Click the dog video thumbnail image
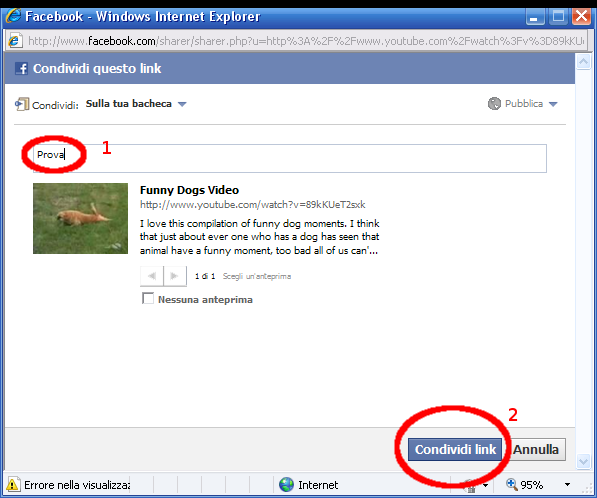The width and height of the screenshot is (597, 498). (80, 218)
